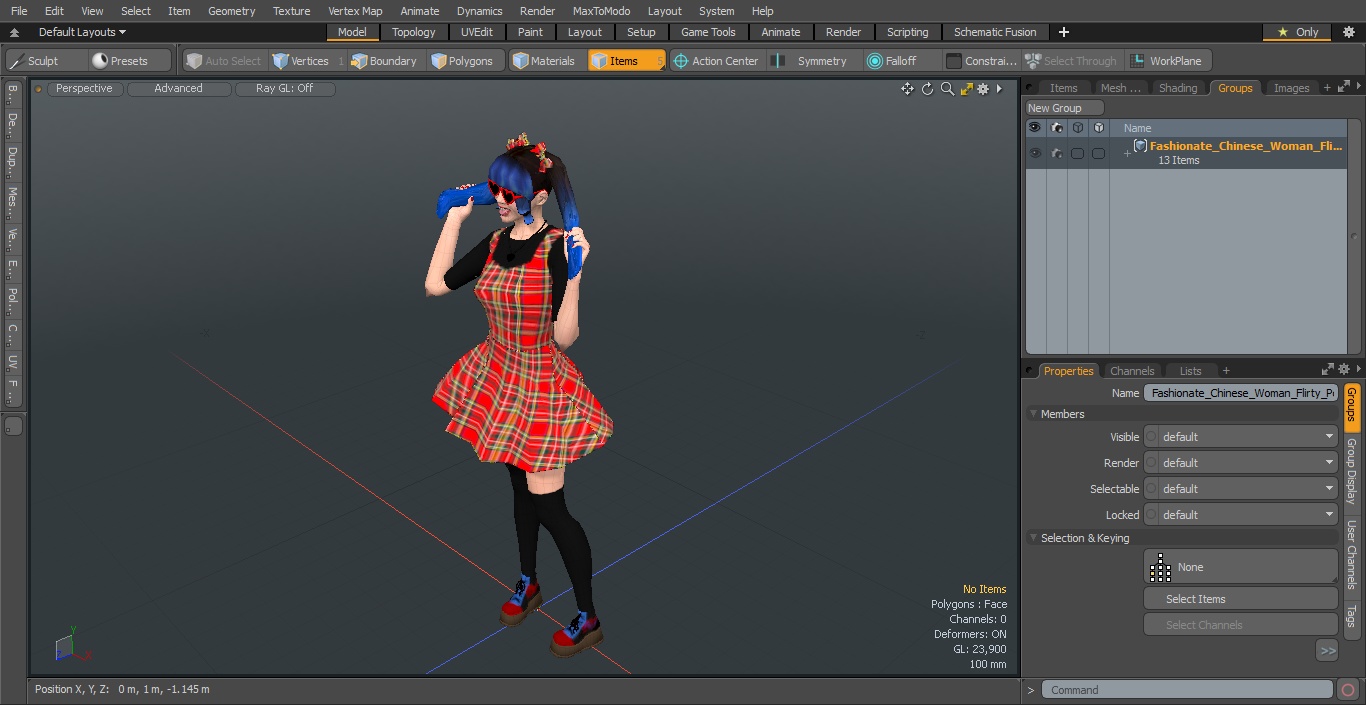
Task: Switch to Boundary selection mode
Action: (x=383, y=61)
